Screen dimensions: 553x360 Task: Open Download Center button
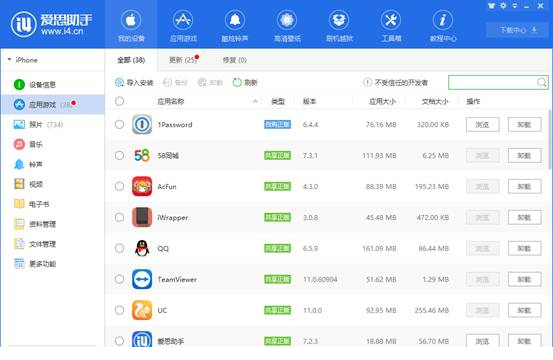pyautogui.click(x=518, y=30)
